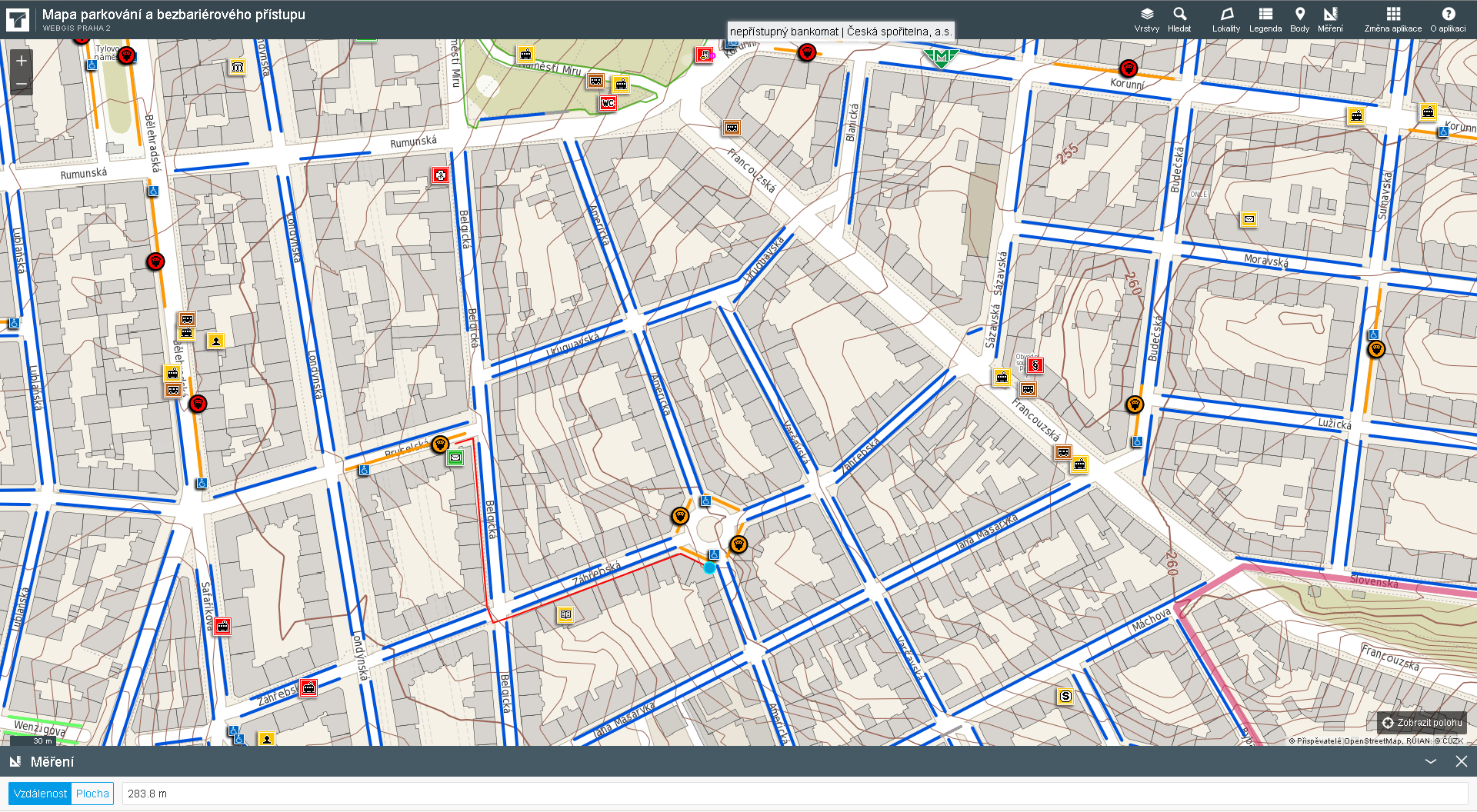Click the wheelchair parking icon on Bruselská
Screen dimensions: 1477x812
pos(365,470)
